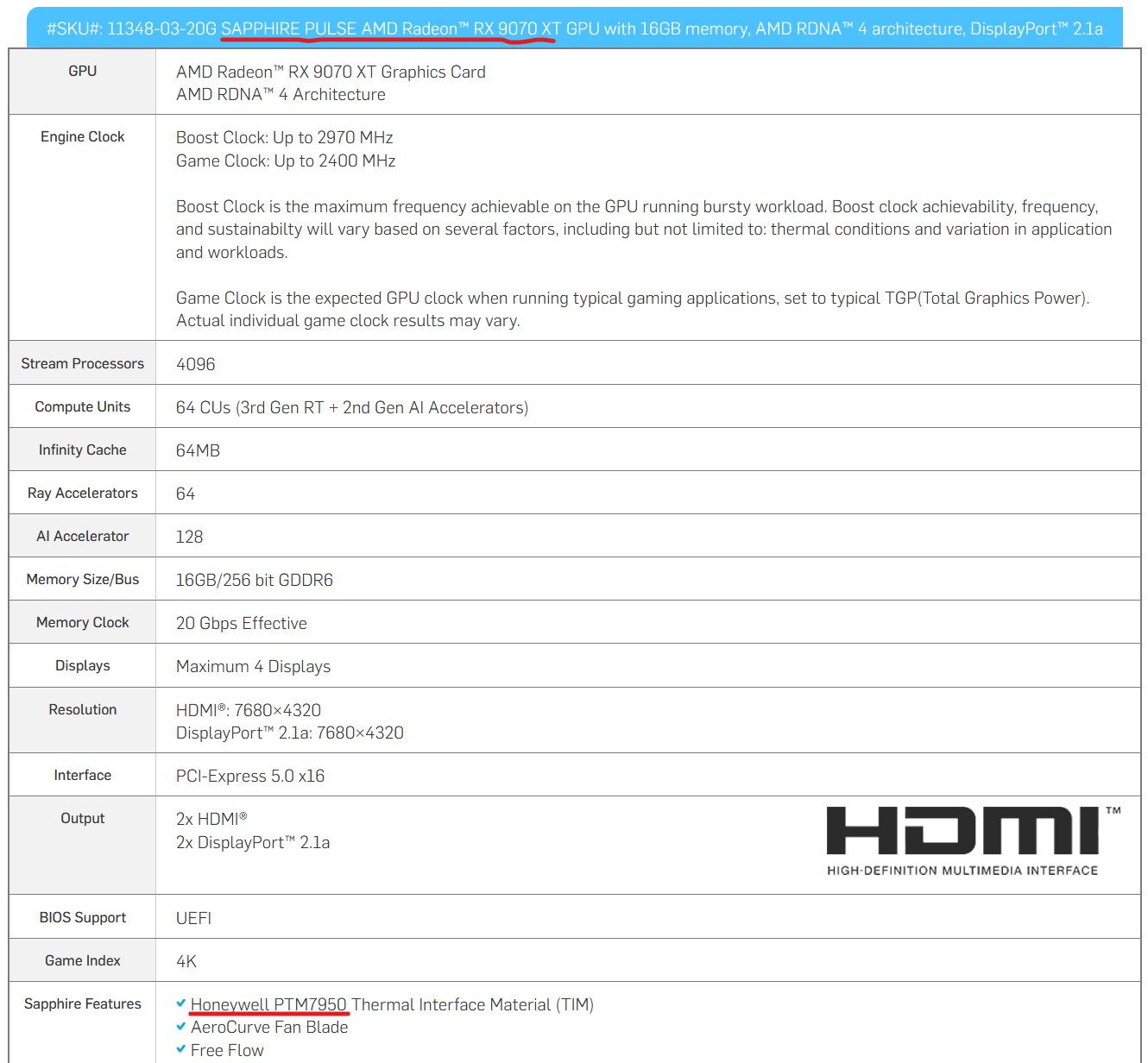Click the Maximum 4 Displays value
The height and width of the screenshot is (1063, 1148).
254,666
